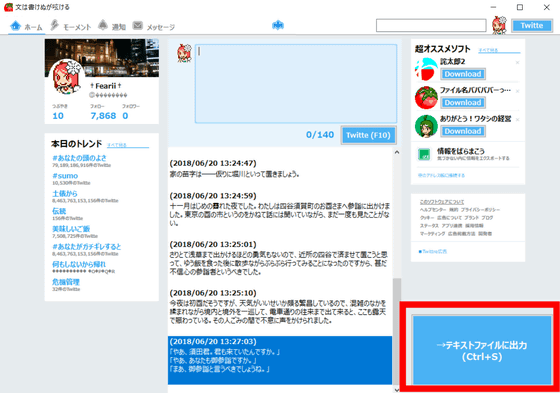Screen dimensions: 560x393
Task: Click the search input field in the top bar
Action: pos(431,25)
